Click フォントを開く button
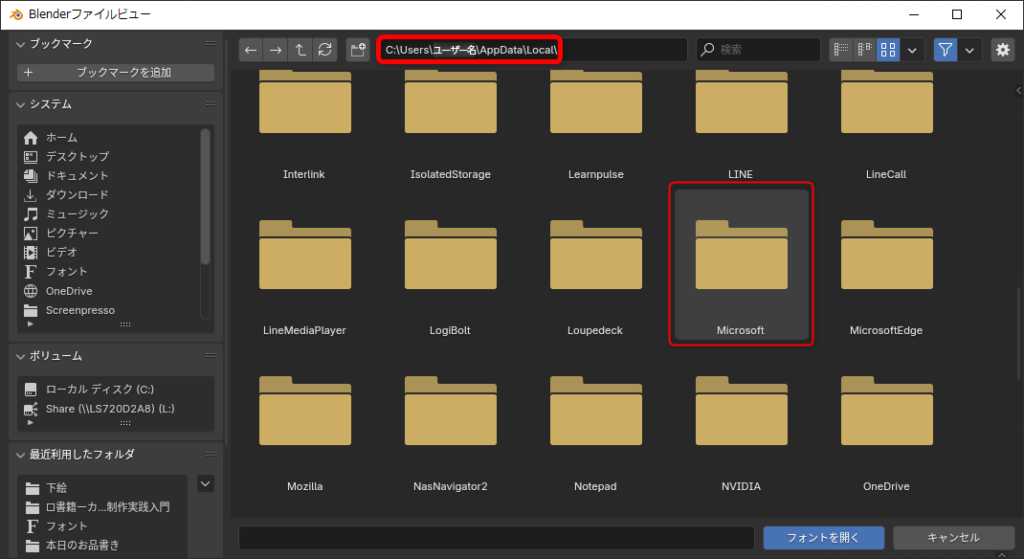This screenshot has height=559, width=1024. (823, 538)
